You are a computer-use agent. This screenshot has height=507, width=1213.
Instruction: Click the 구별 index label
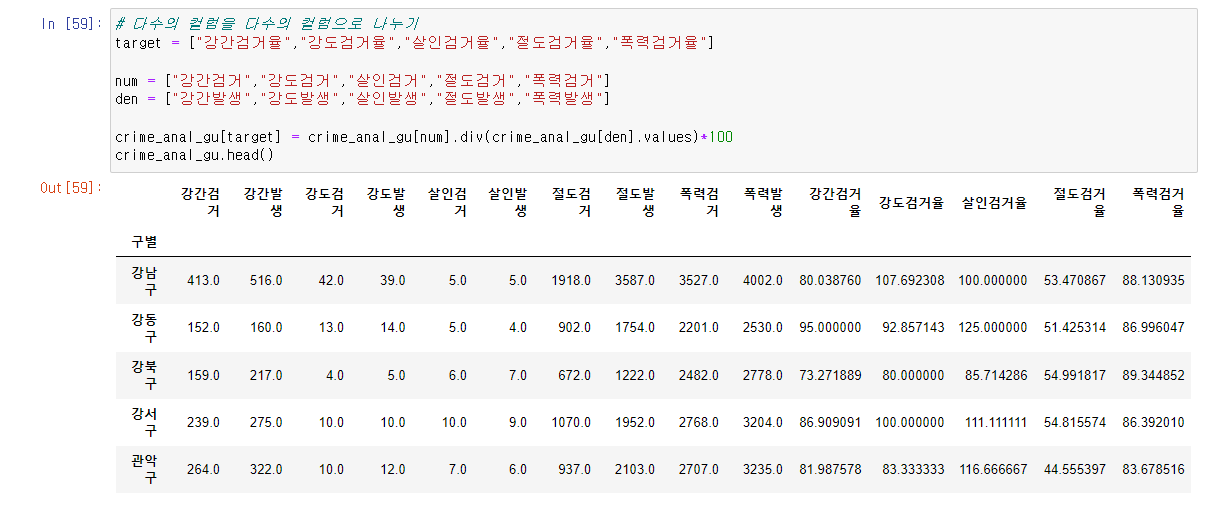pos(143,241)
